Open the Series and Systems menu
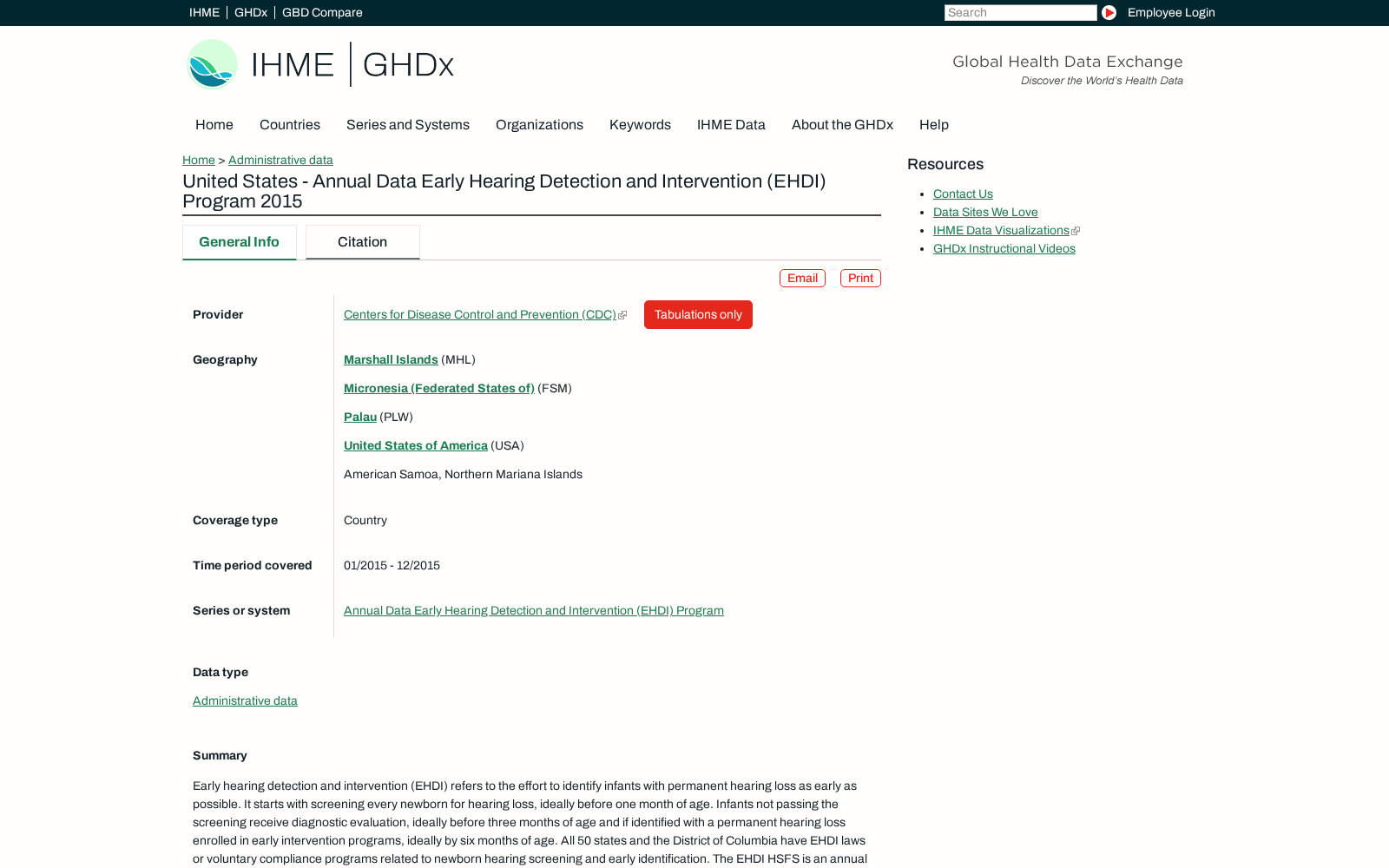 (x=408, y=125)
